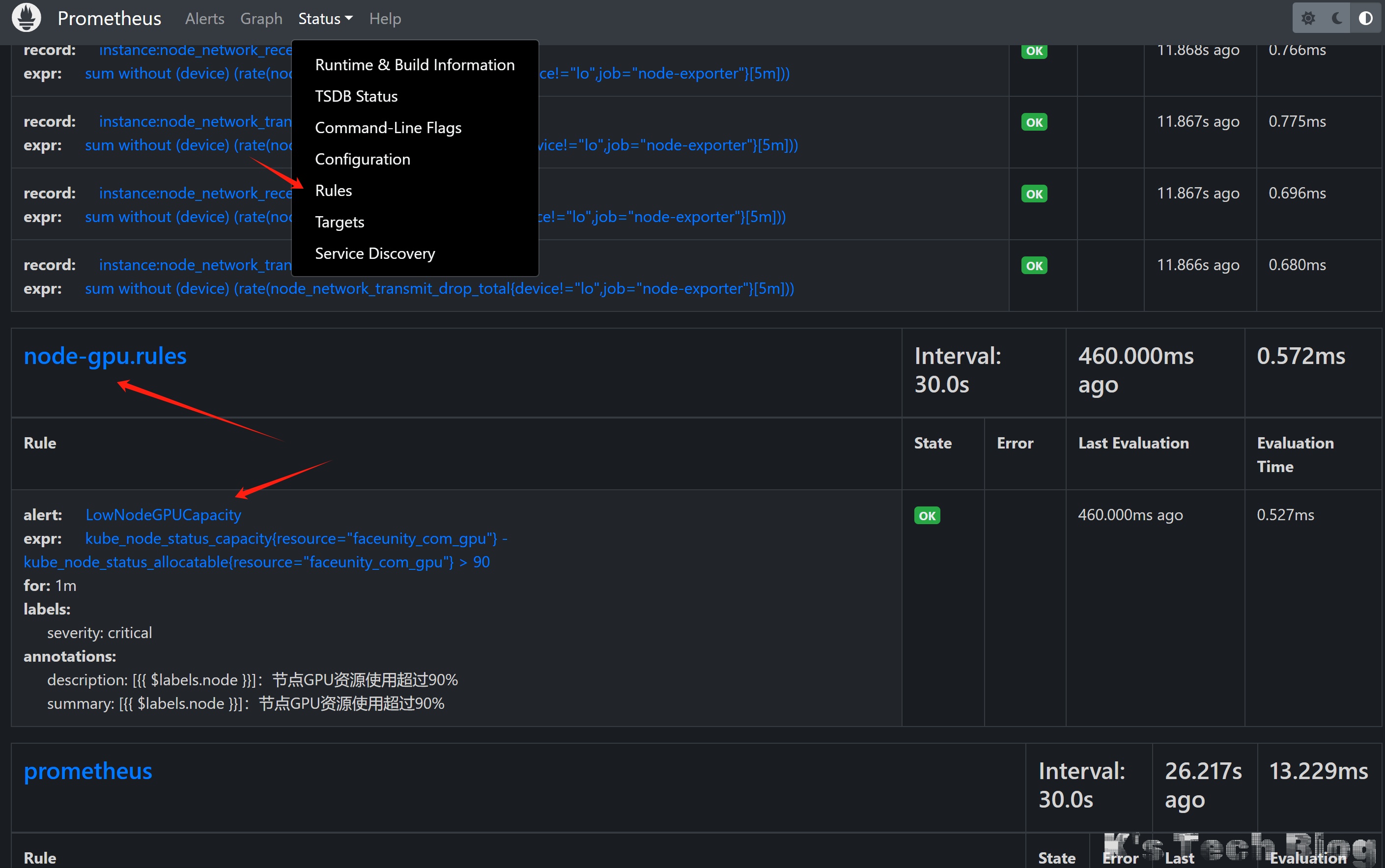This screenshot has width=1385, height=868.
Task: Click OK badge next to 0.696ms row
Action: pyautogui.click(x=1034, y=194)
